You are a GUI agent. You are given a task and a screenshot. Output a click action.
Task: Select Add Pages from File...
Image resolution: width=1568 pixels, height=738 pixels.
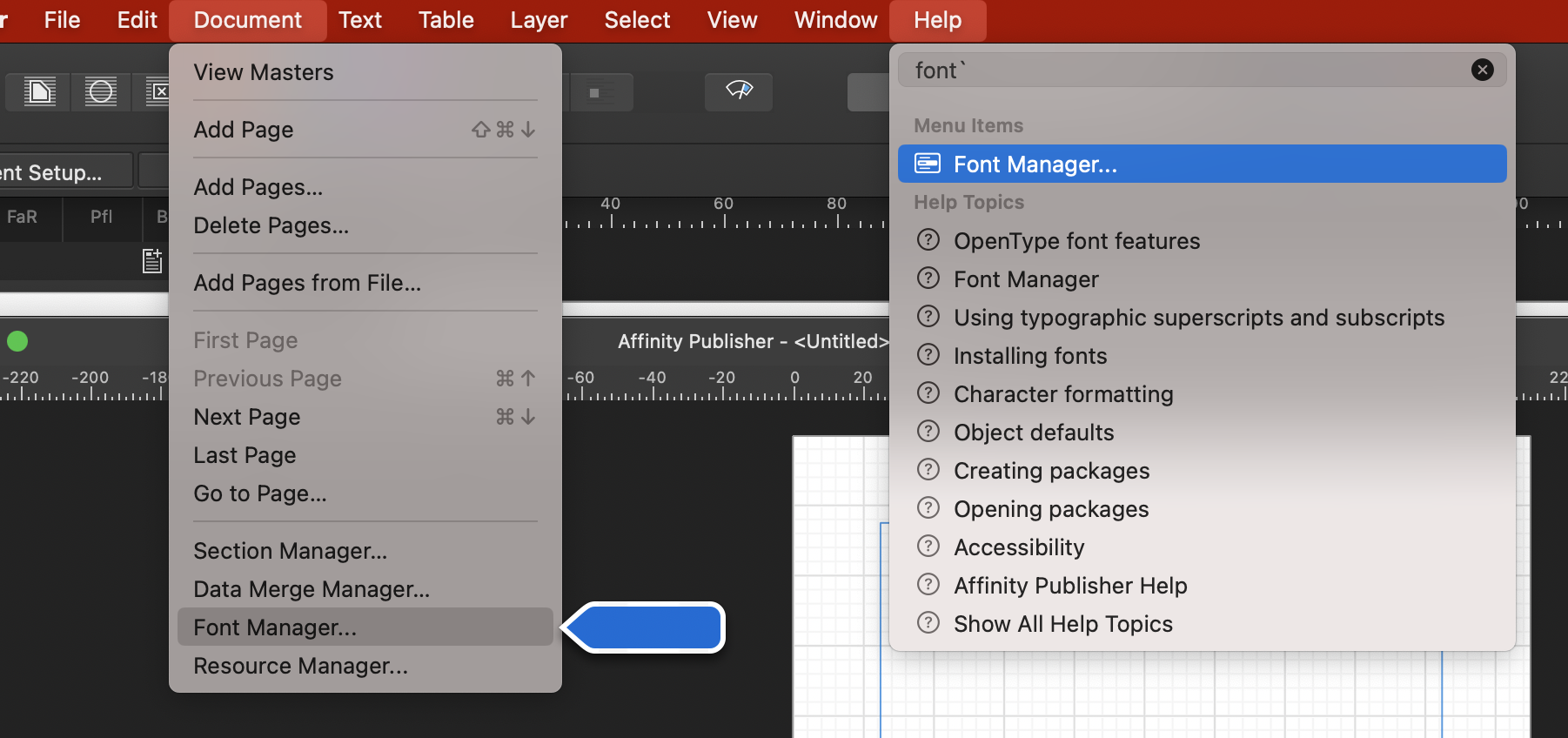click(365, 283)
